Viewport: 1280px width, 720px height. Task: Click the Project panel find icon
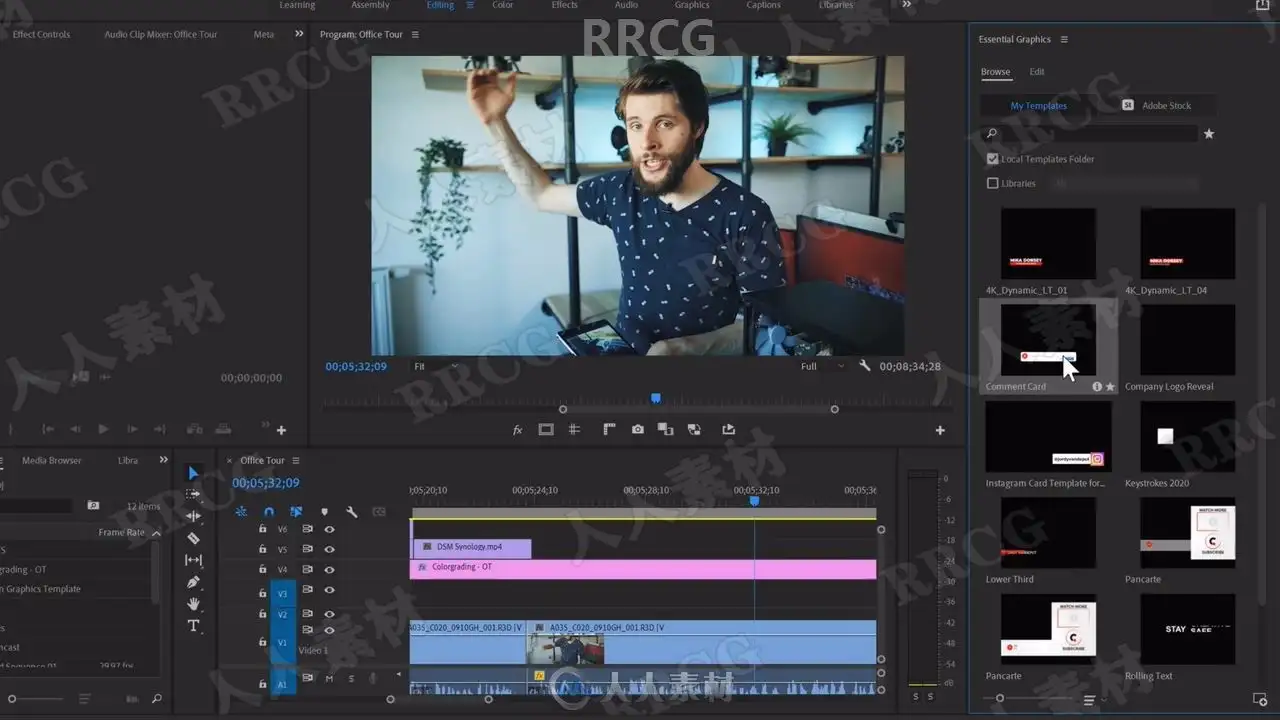(157, 699)
